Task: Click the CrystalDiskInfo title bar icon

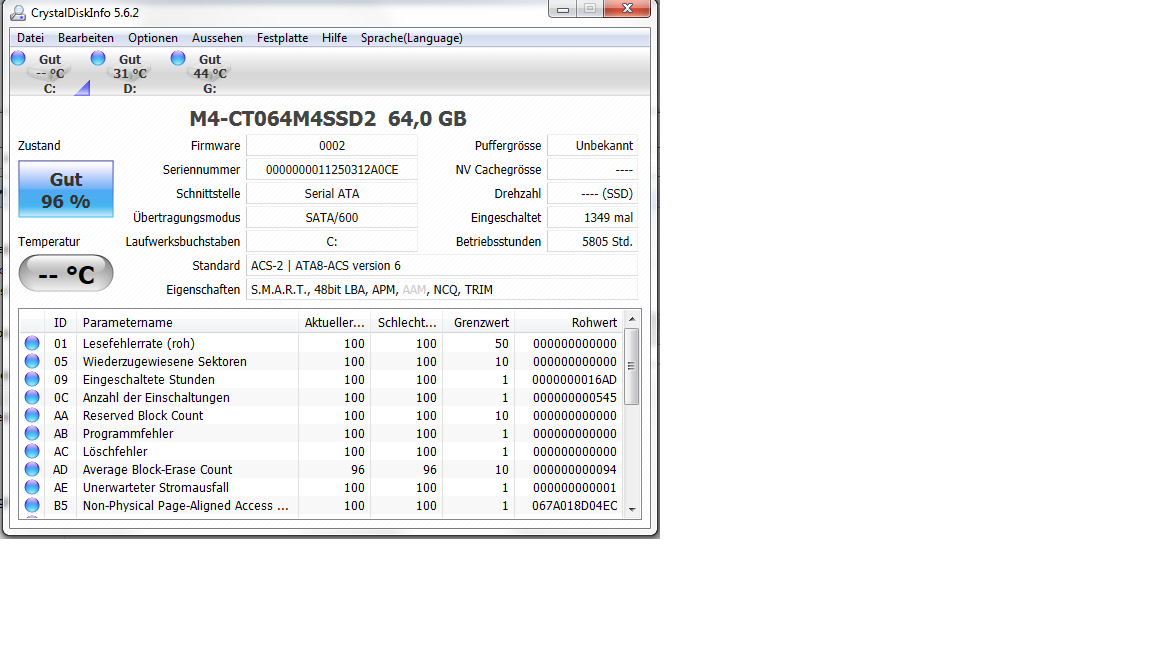Action: tap(18, 12)
